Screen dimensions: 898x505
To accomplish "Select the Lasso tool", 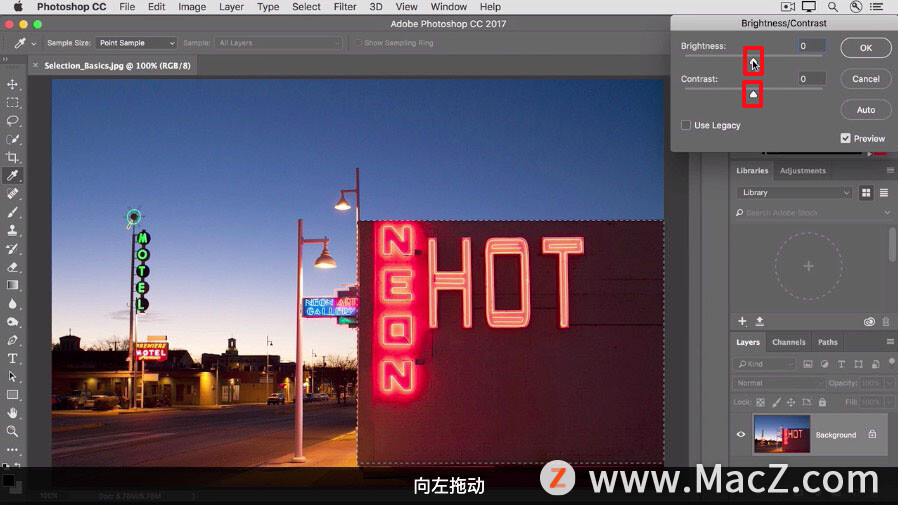I will (x=12, y=121).
